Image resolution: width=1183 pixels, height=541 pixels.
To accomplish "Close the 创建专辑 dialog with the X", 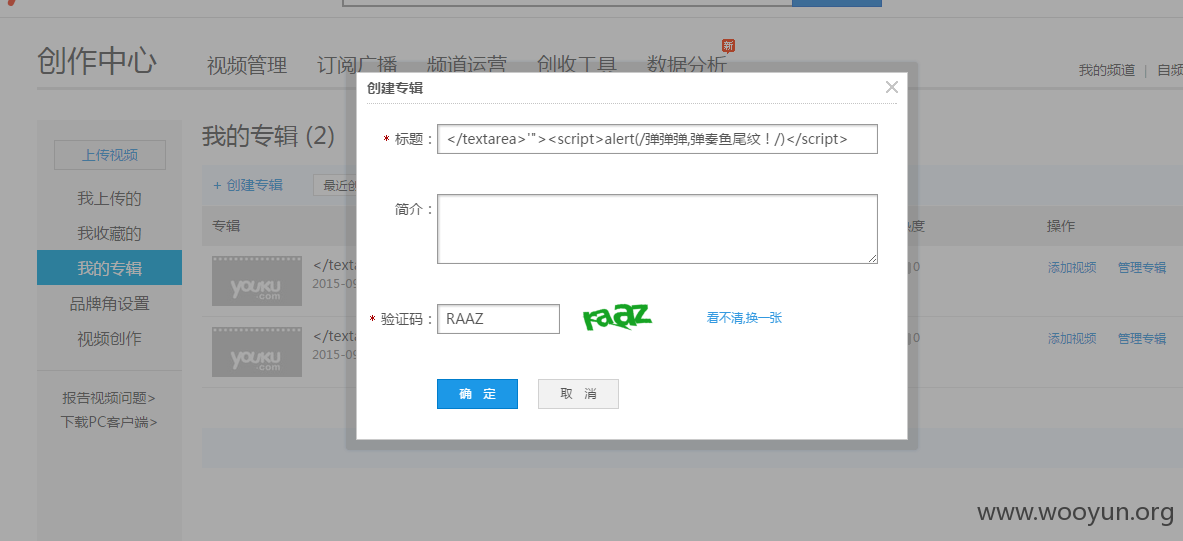I will 892,87.
